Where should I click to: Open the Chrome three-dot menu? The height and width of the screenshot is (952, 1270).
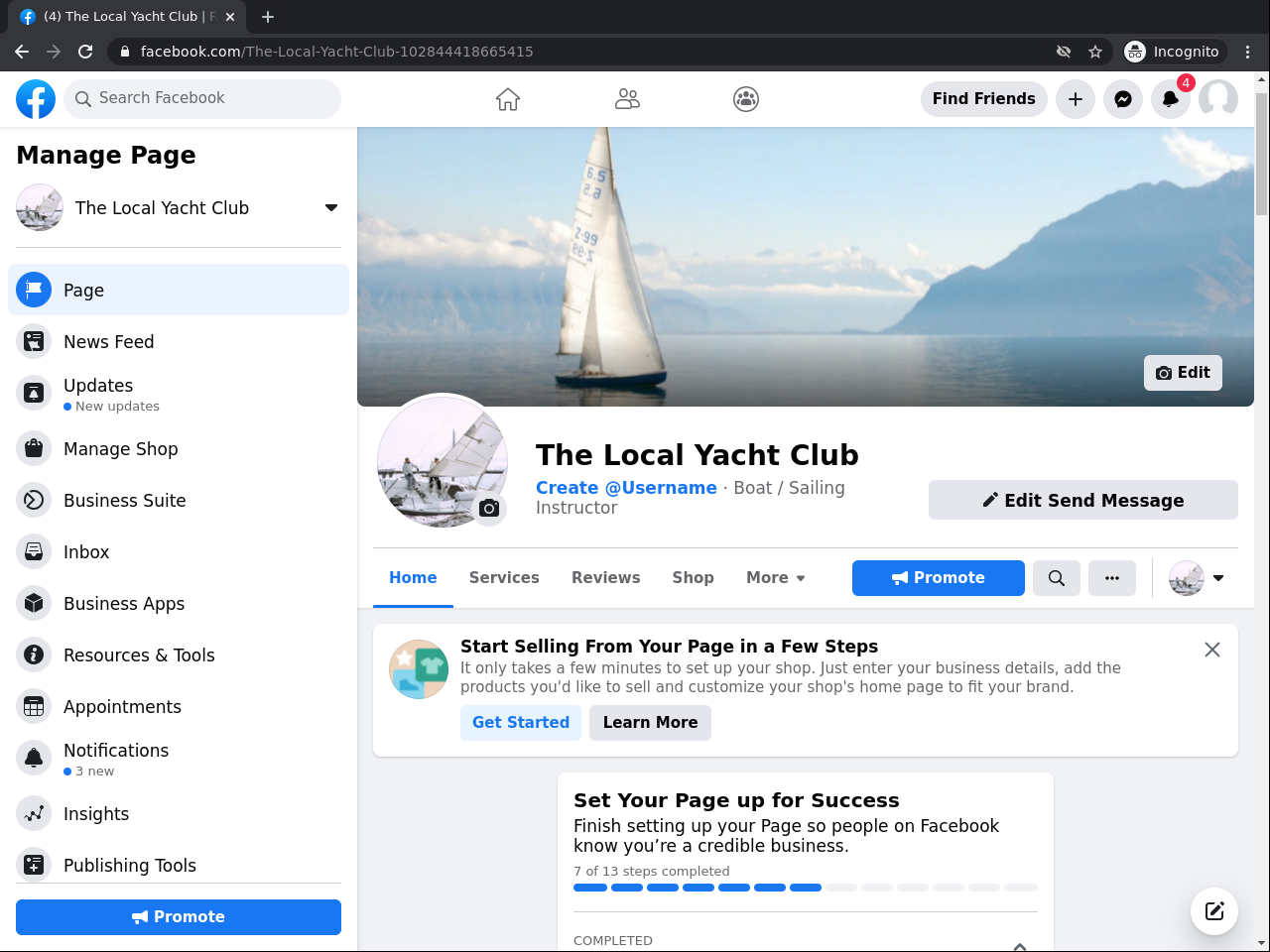(x=1248, y=52)
